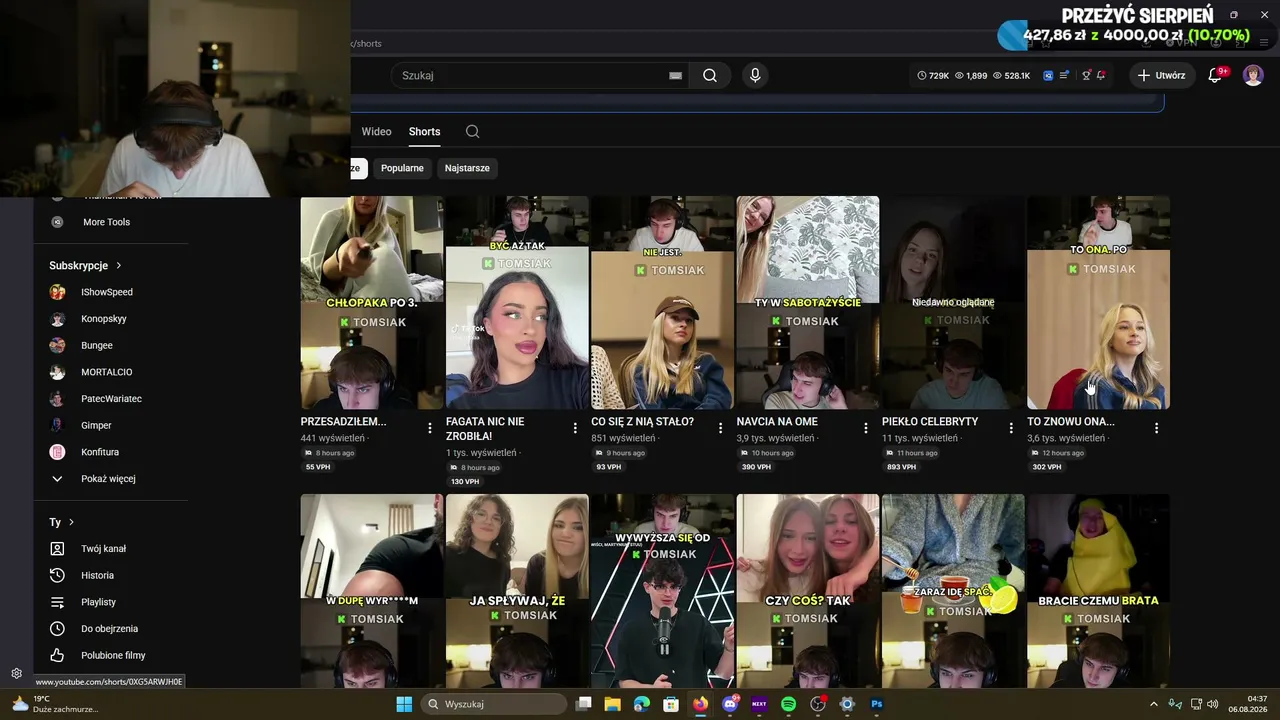1280x720 pixels.
Task: Open the on-screen keyboard in search box
Action: (x=675, y=75)
